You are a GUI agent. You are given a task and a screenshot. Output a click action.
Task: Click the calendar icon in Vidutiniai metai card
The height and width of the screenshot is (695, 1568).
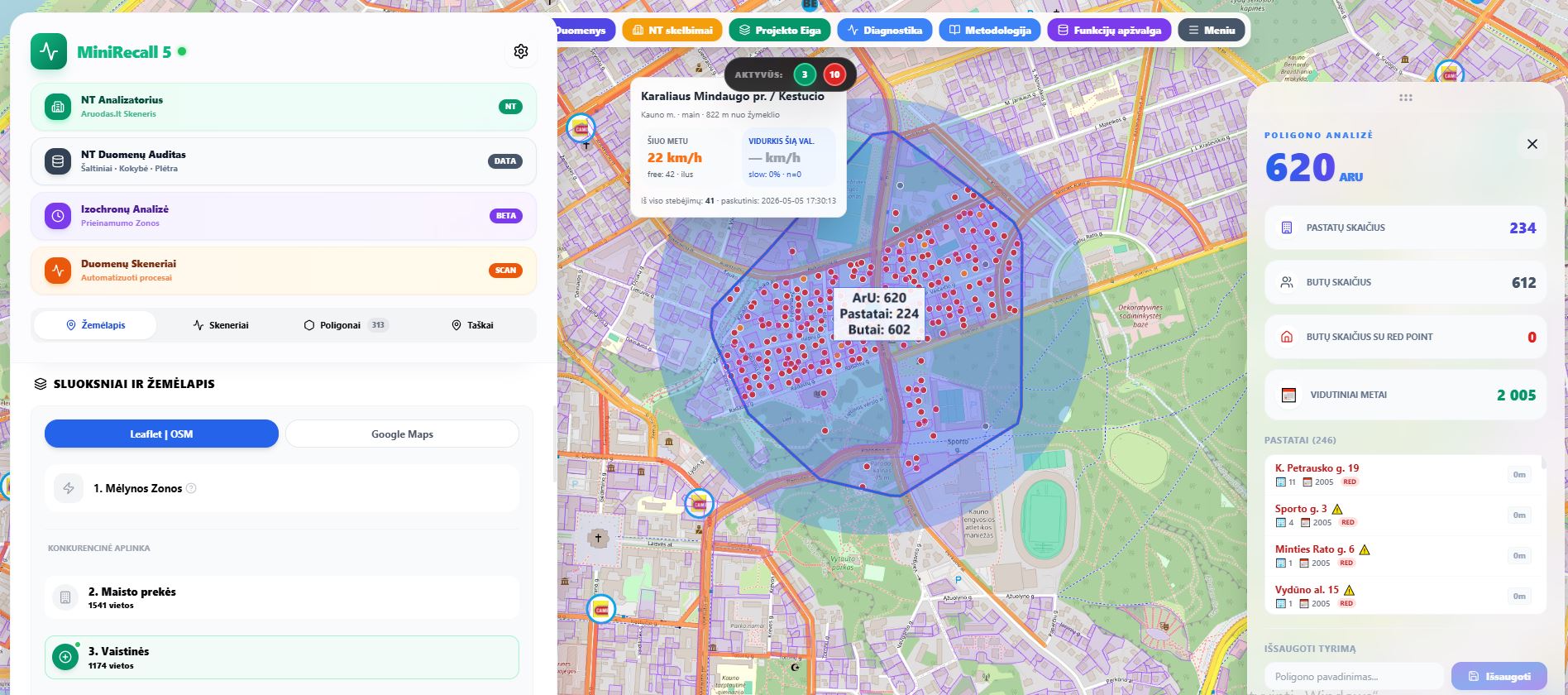1288,395
